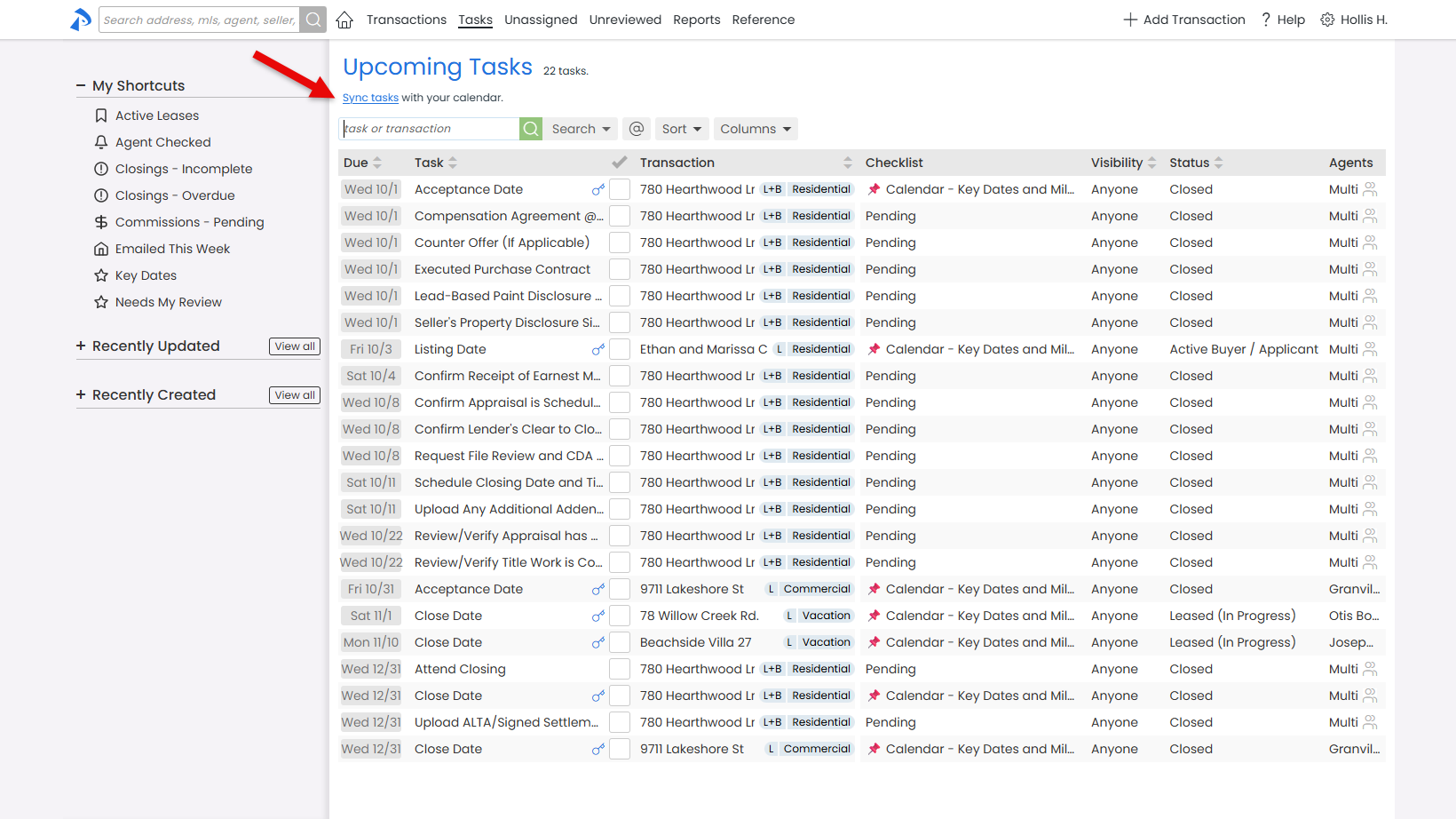Sort the table by the Due column
Screen dimensions: 1456x819
(x=362, y=163)
